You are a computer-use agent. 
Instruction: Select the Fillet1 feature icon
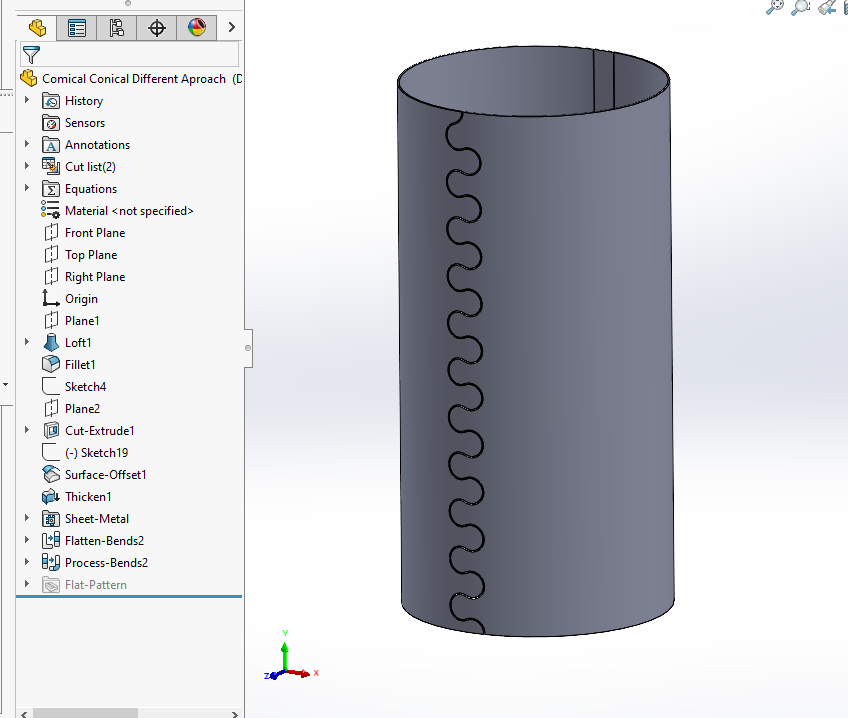click(x=51, y=365)
